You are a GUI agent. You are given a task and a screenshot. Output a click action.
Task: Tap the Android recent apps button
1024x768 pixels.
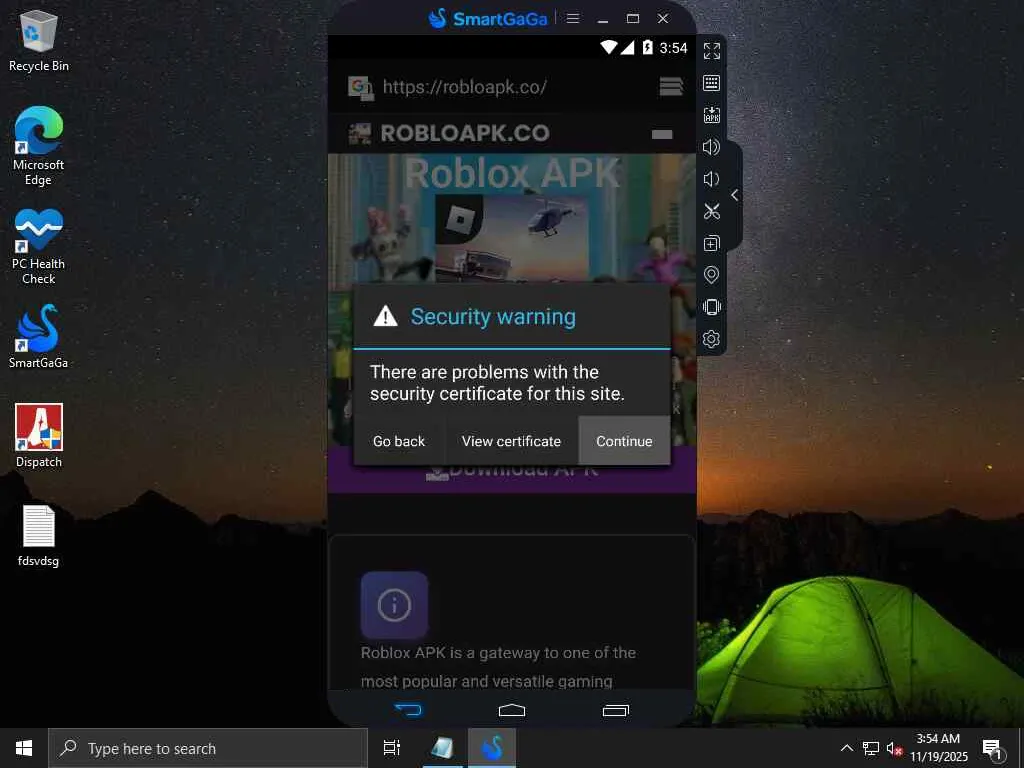pos(615,710)
